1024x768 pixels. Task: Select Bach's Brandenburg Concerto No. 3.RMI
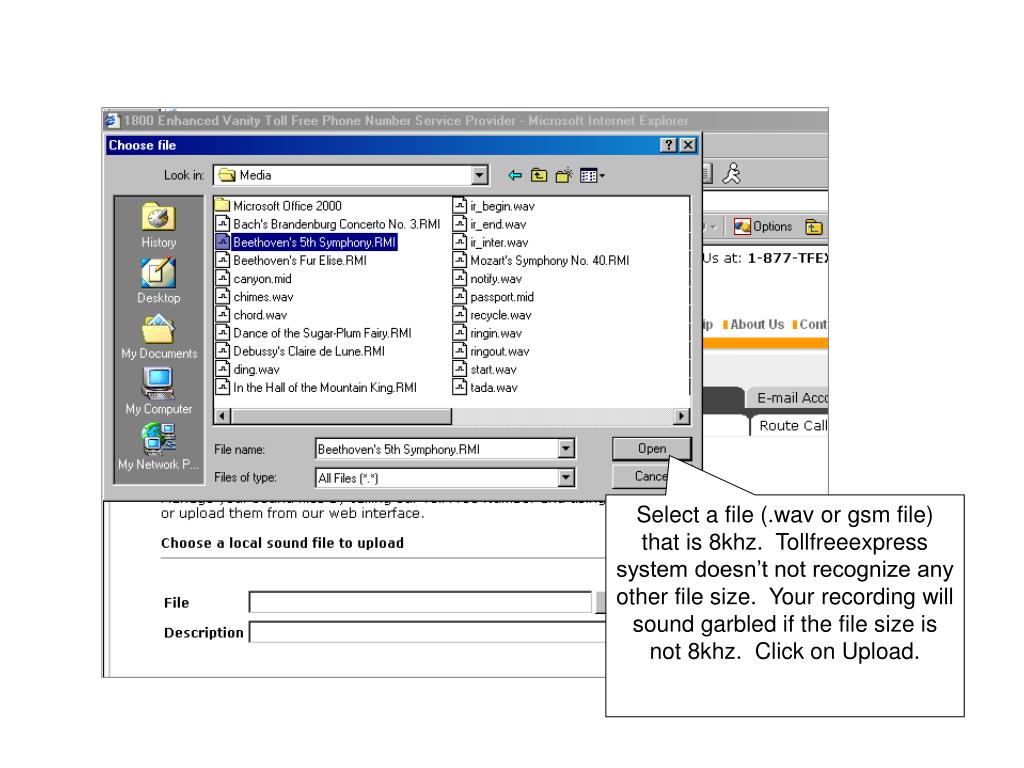pos(328,224)
